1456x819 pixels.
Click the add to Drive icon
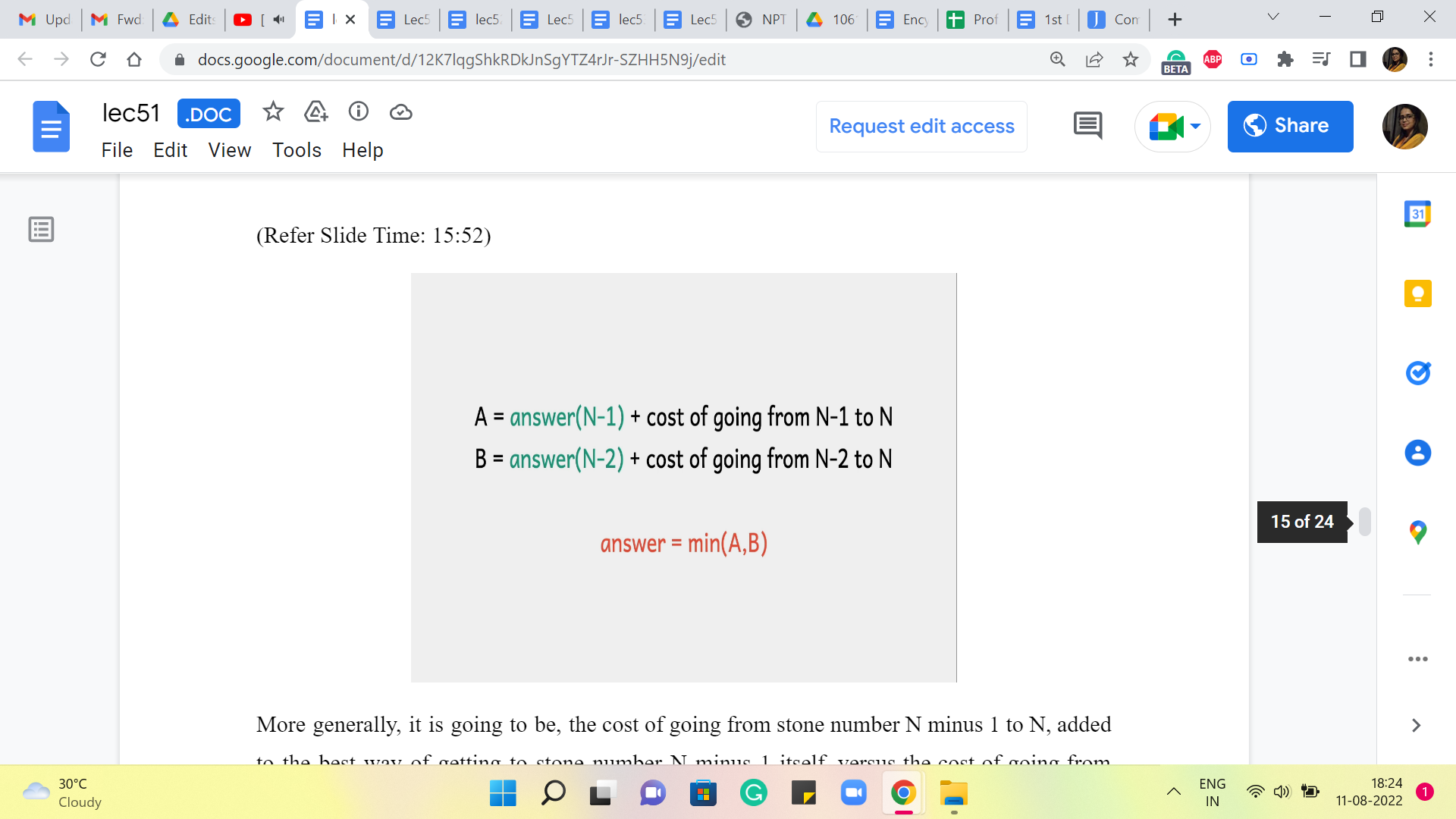(315, 112)
